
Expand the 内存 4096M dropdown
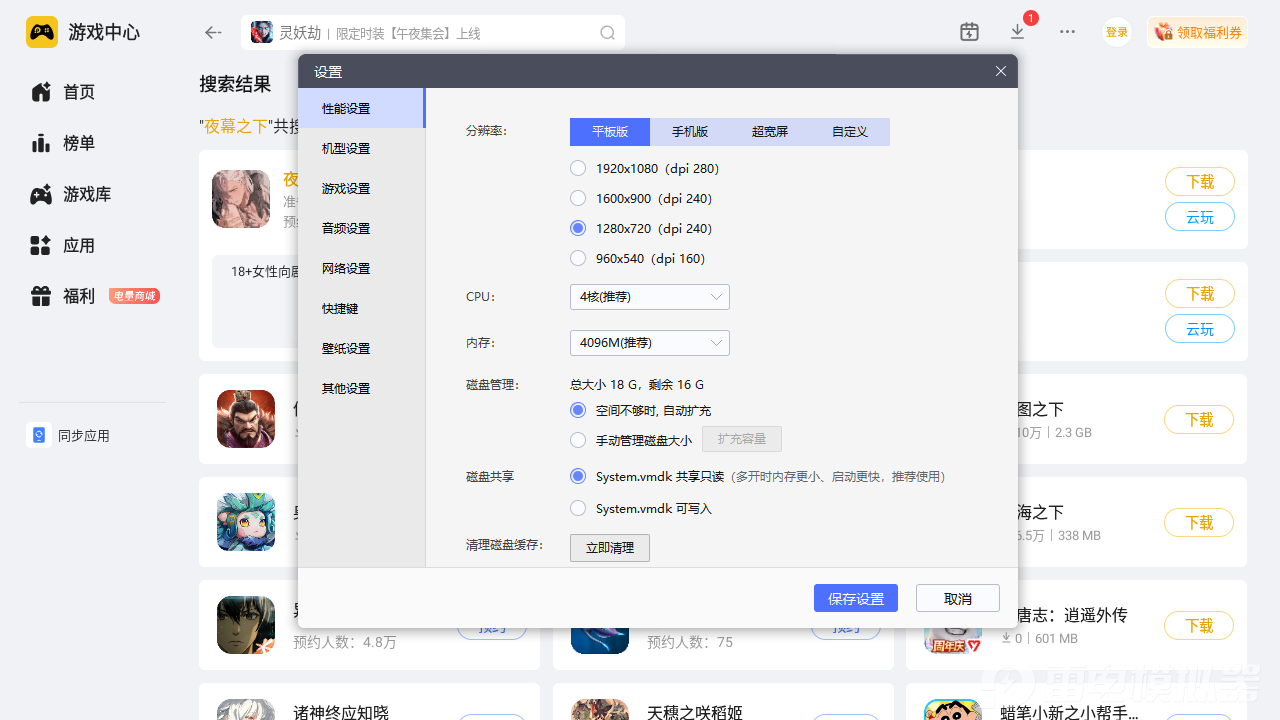point(649,343)
